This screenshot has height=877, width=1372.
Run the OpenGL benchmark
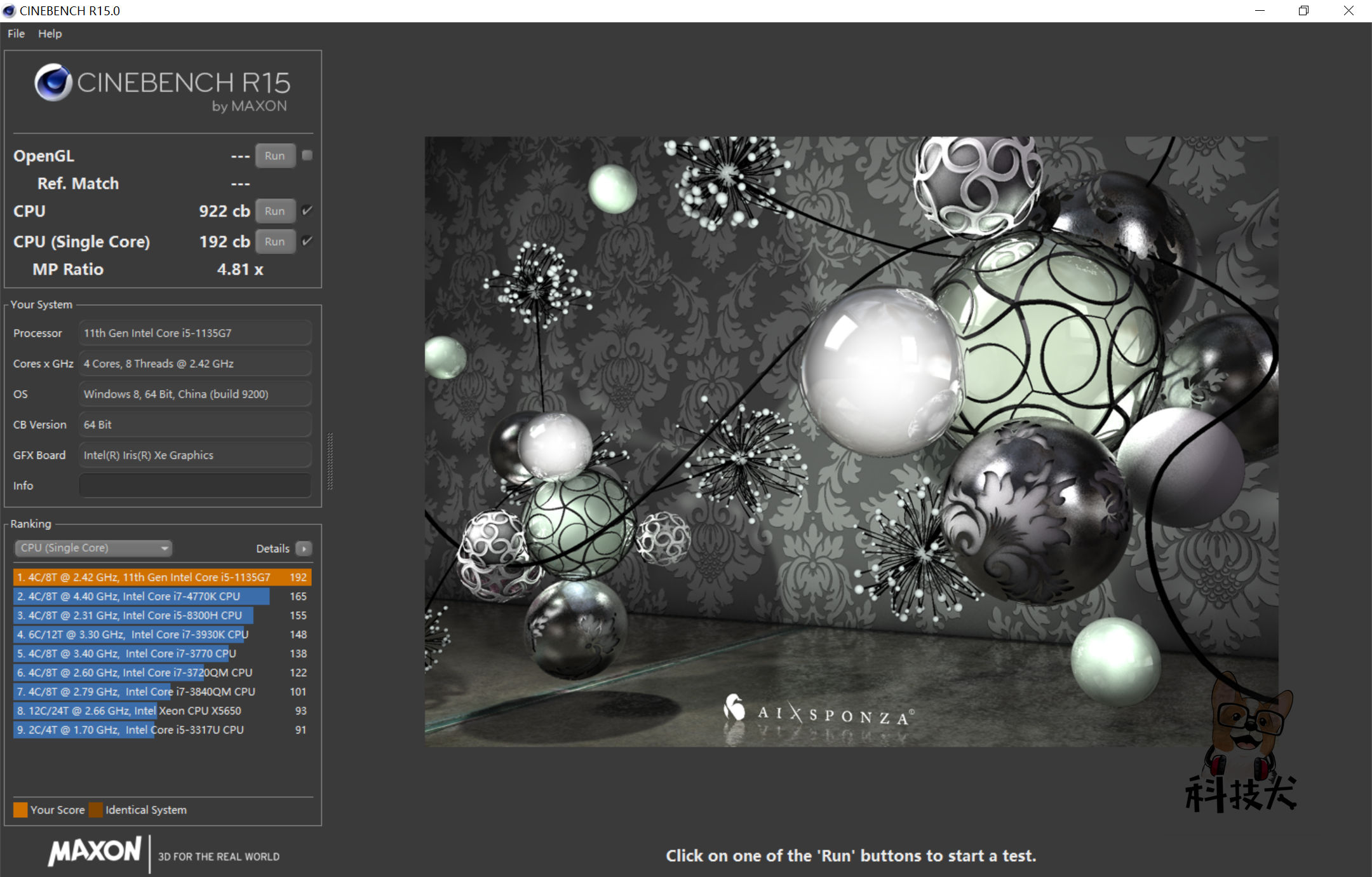click(275, 156)
